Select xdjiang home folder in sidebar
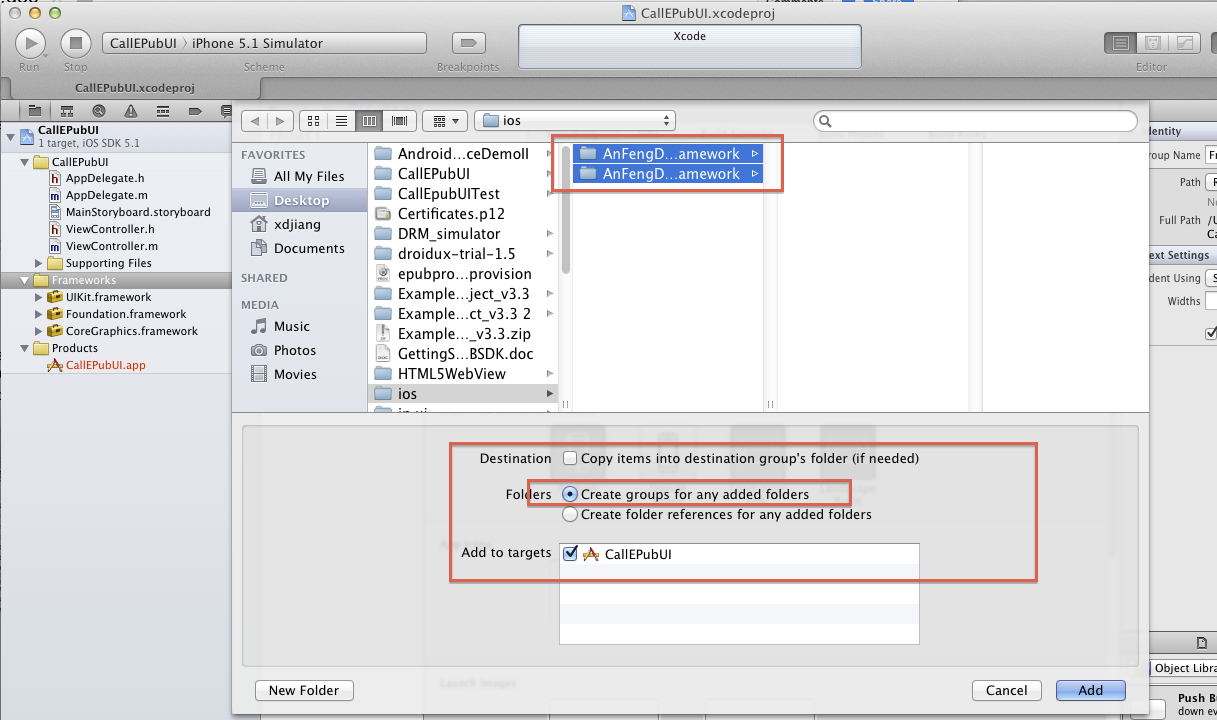The image size is (1217, 720). 287,224
